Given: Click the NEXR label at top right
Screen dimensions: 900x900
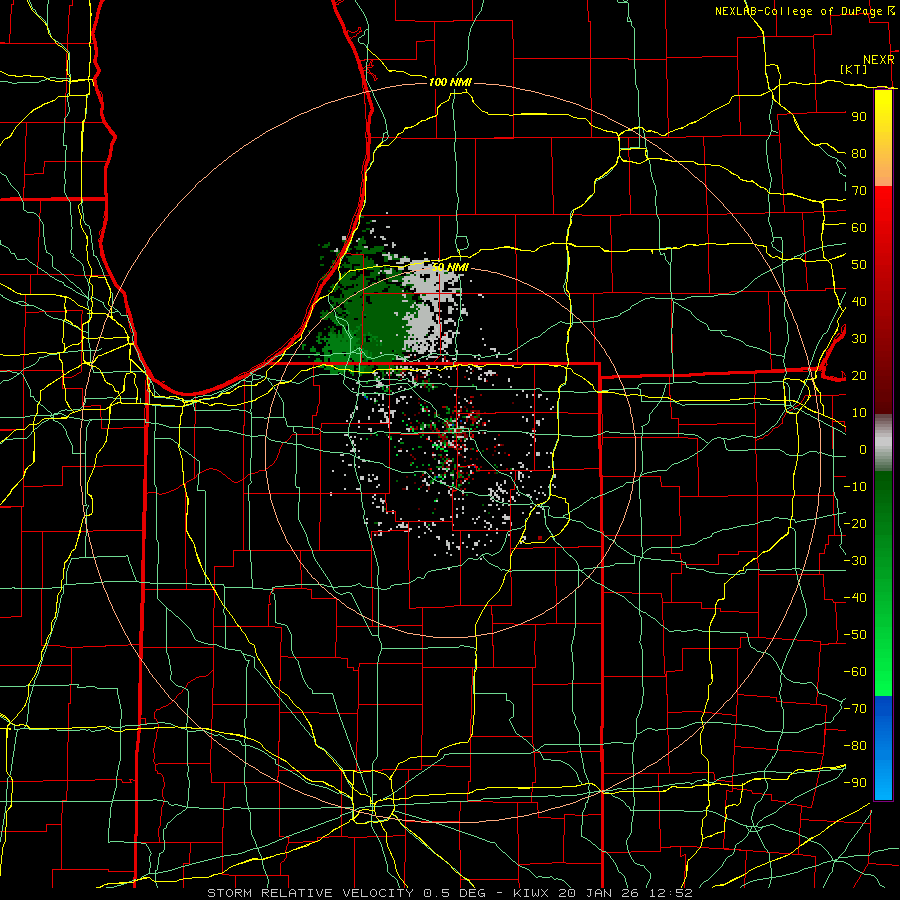Looking at the screenshot, I should (879, 60).
